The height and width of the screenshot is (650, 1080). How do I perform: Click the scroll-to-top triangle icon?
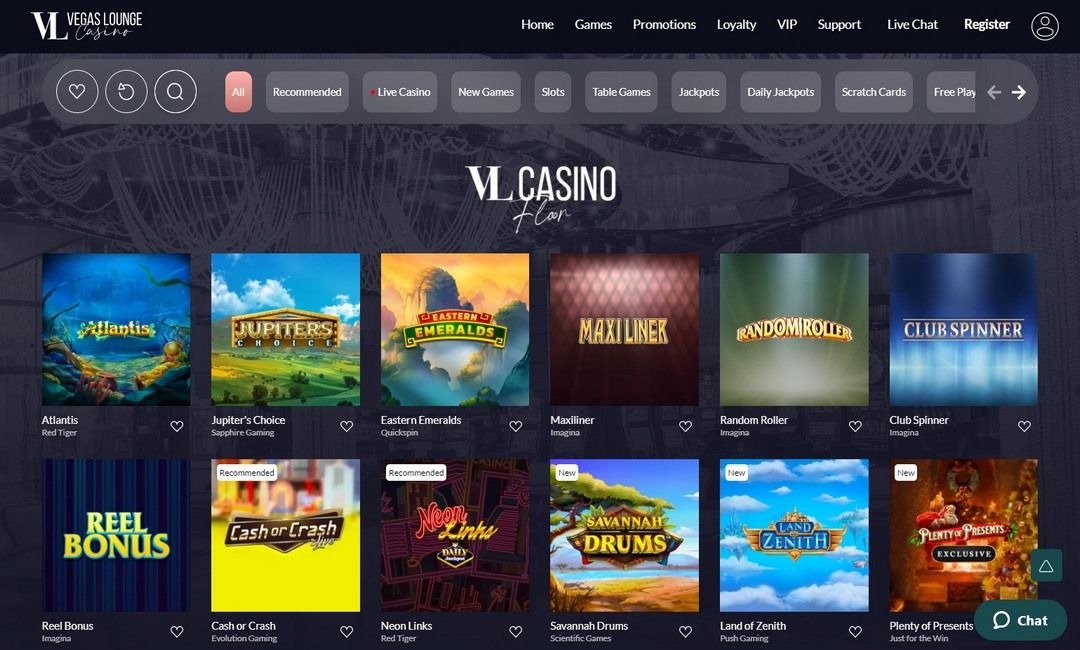click(1046, 566)
